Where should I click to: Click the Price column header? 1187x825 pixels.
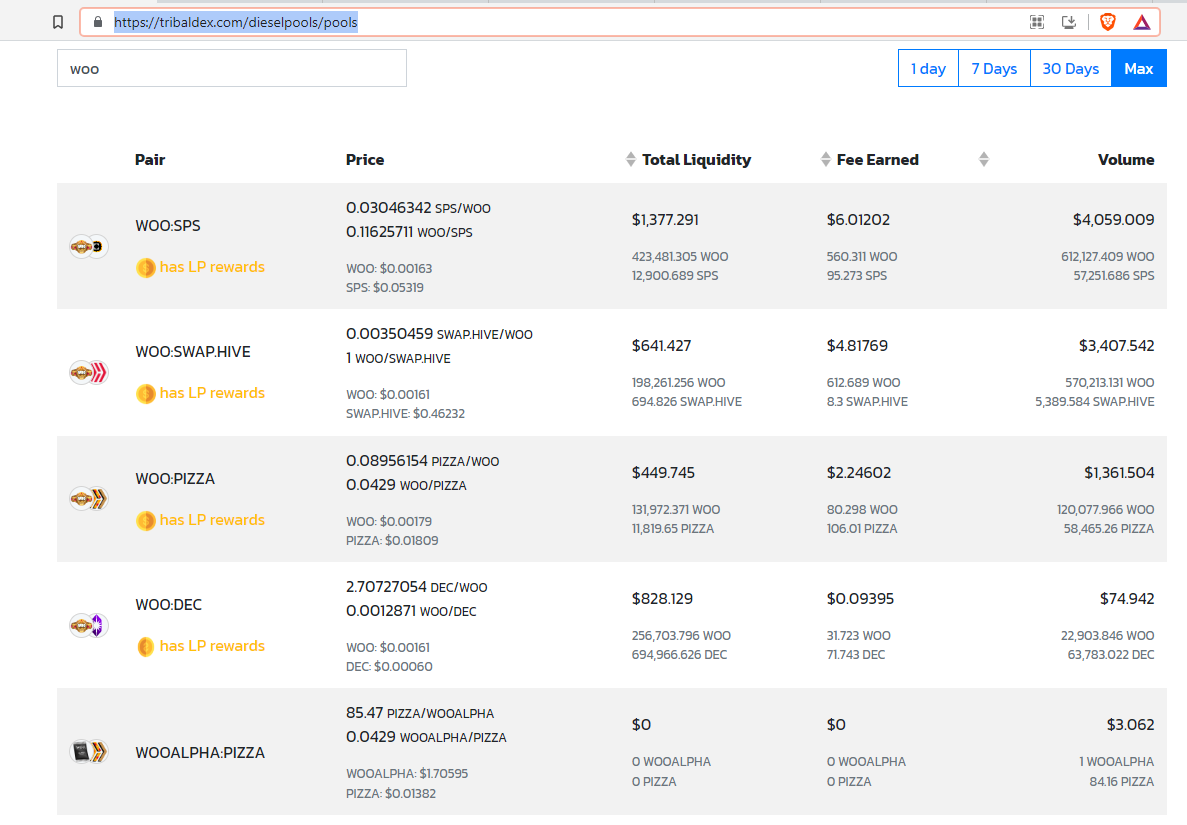click(x=365, y=160)
